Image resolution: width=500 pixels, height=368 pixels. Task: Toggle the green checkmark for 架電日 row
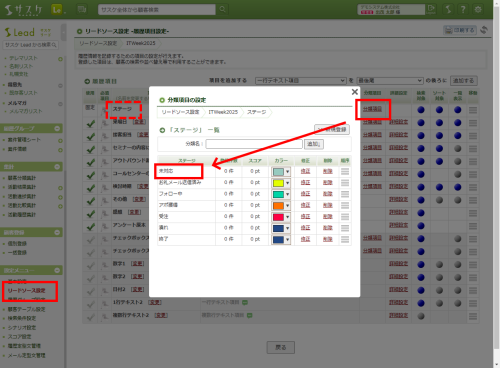(x=90, y=123)
